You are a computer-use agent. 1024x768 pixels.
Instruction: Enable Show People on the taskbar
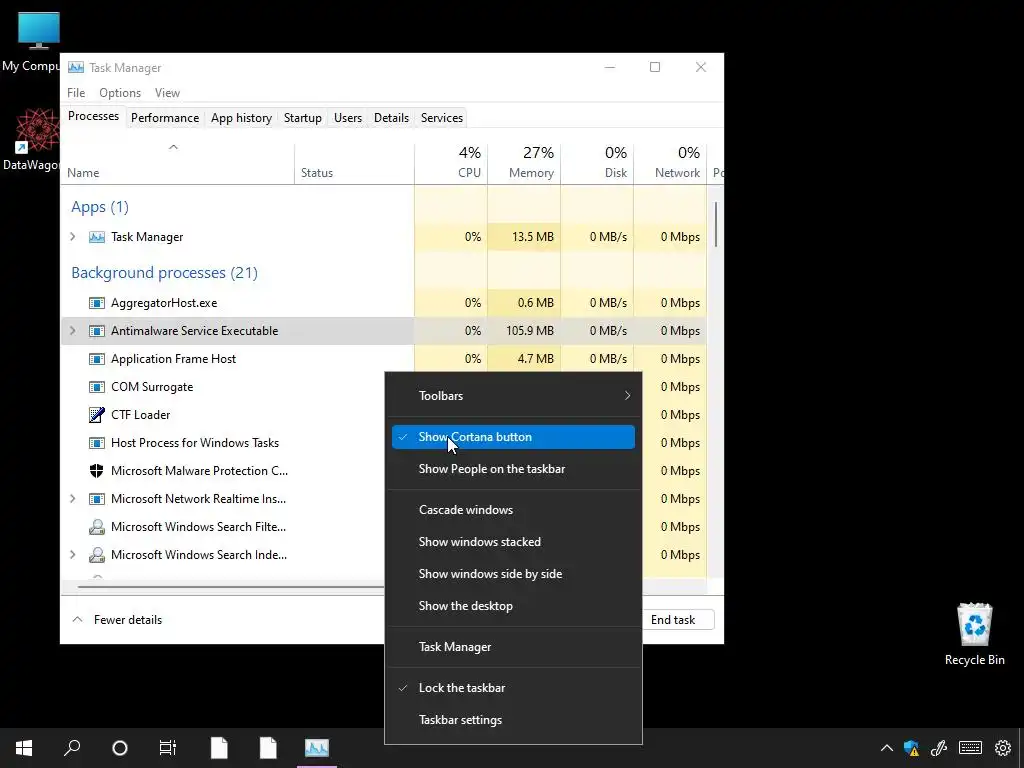coord(513,469)
